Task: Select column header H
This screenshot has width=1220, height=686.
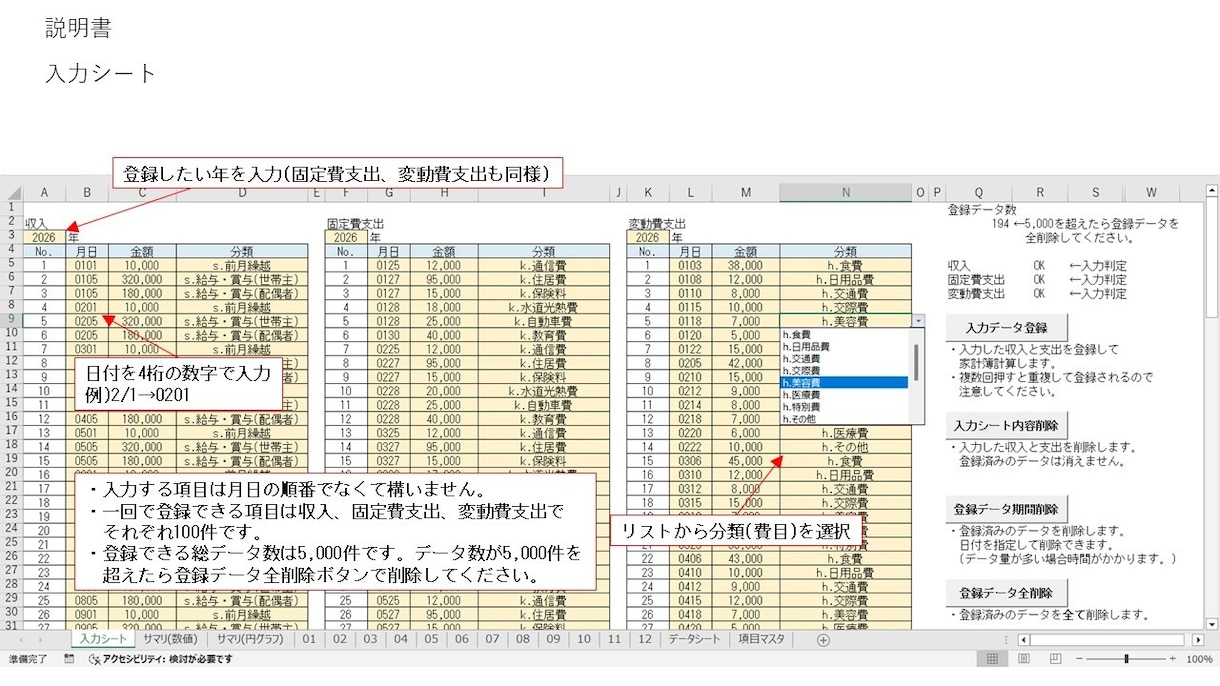Action: click(x=443, y=192)
